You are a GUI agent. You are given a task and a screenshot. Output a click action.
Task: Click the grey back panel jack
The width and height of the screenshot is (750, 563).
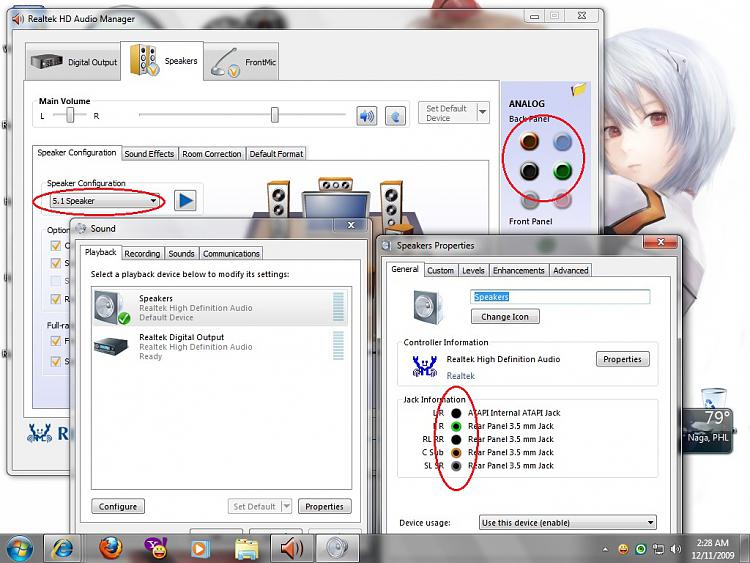529,200
